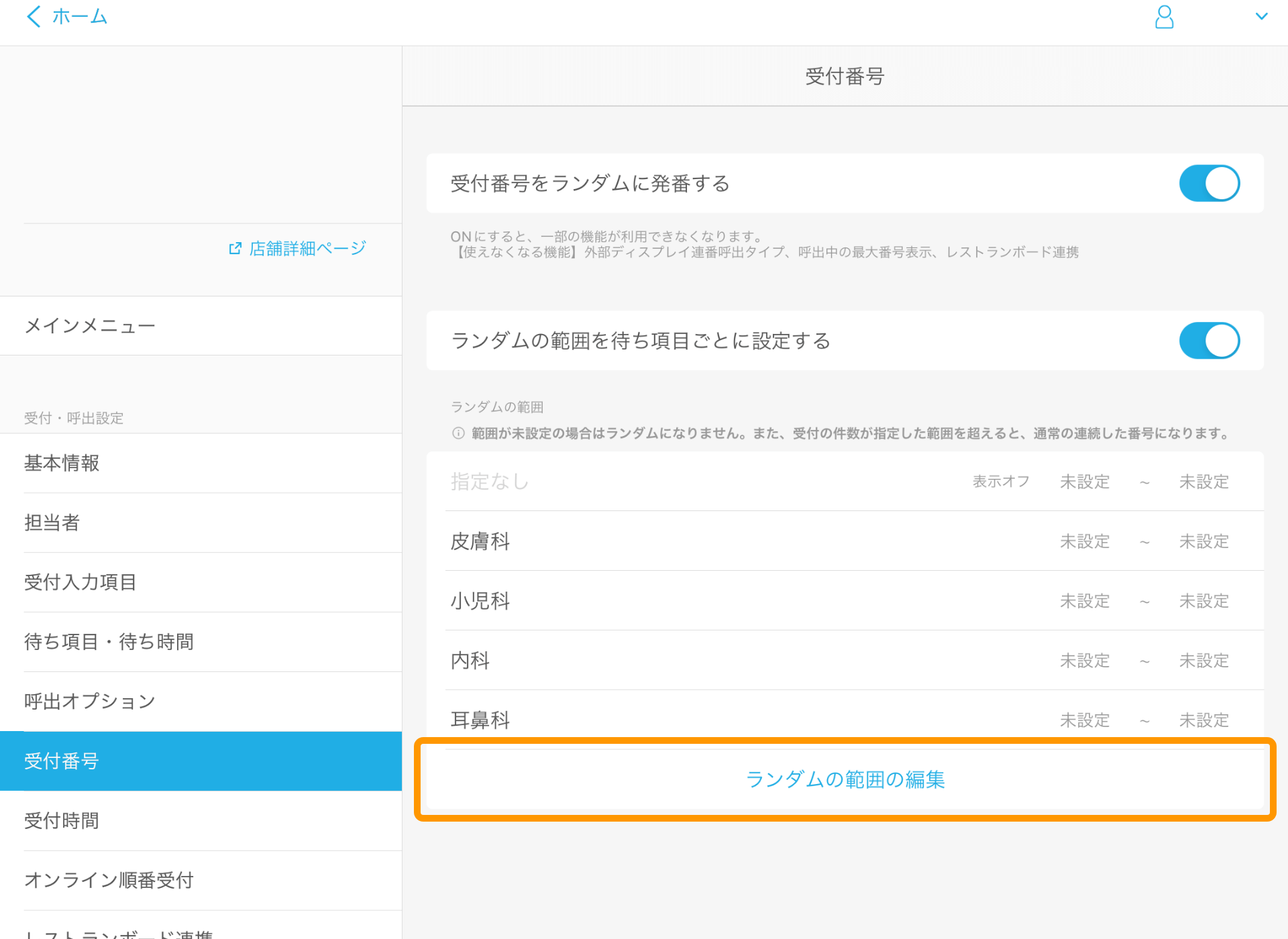The image size is (1288, 939).
Task: Select 担当者 in sidebar
Action: [201, 523]
